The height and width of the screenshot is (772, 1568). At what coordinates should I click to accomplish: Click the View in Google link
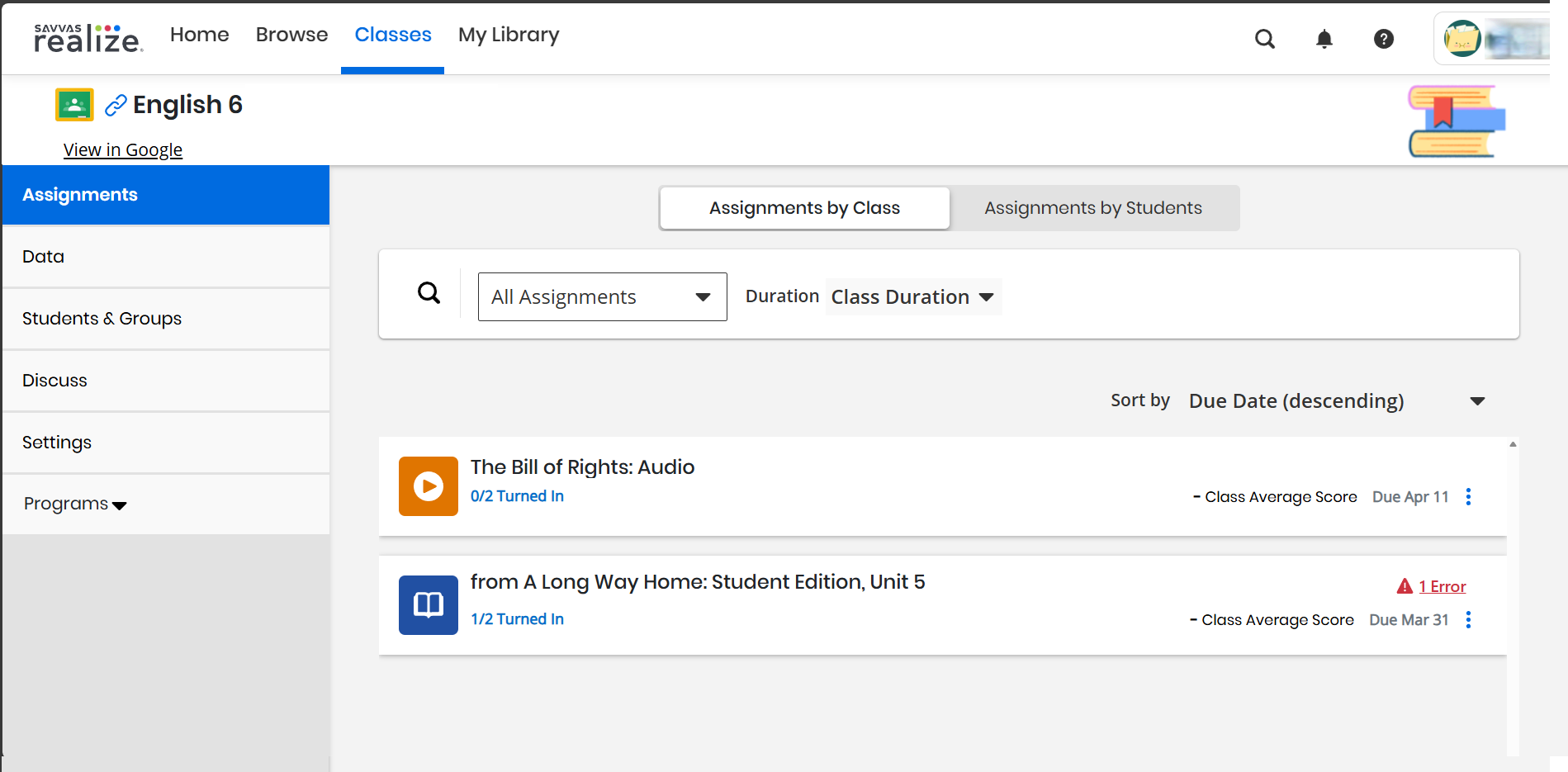tap(123, 149)
